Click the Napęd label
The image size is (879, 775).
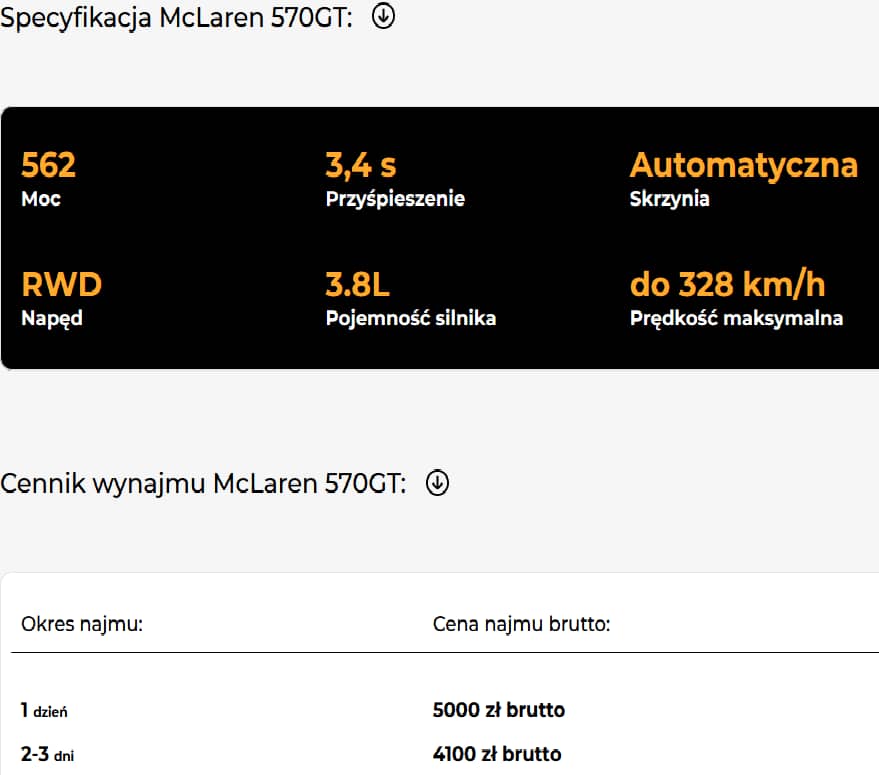coord(52,319)
